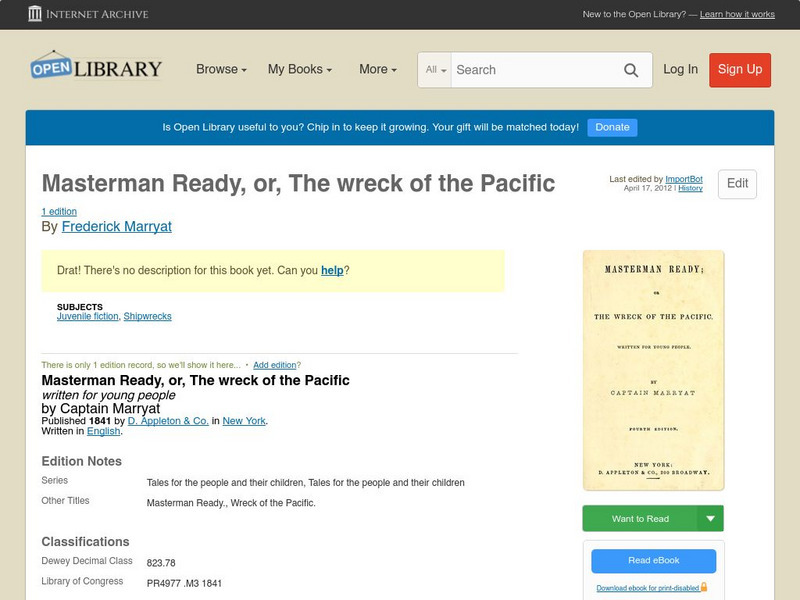Open the My Books menu
This screenshot has height=600, width=800.
pos(302,70)
